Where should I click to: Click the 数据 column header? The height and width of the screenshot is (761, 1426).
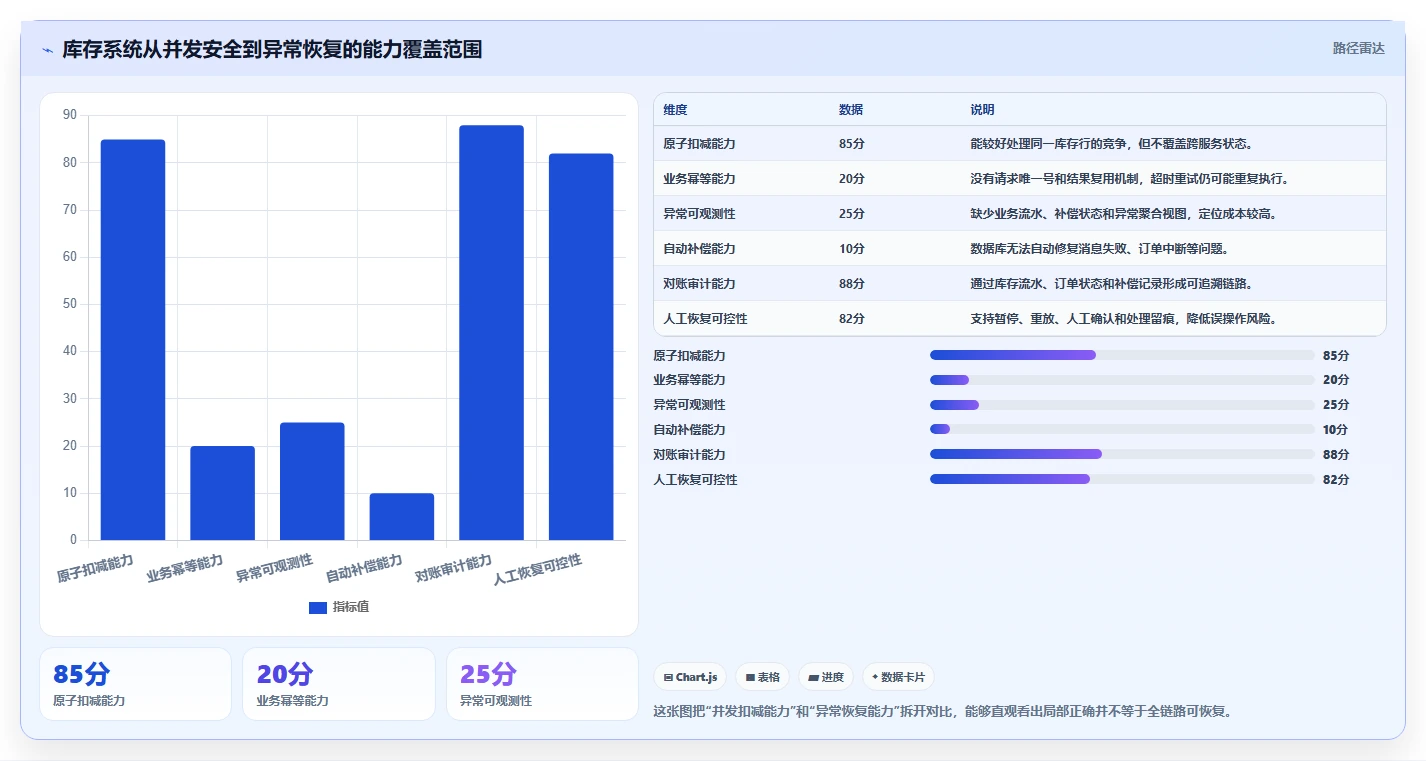[x=851, y=110]
